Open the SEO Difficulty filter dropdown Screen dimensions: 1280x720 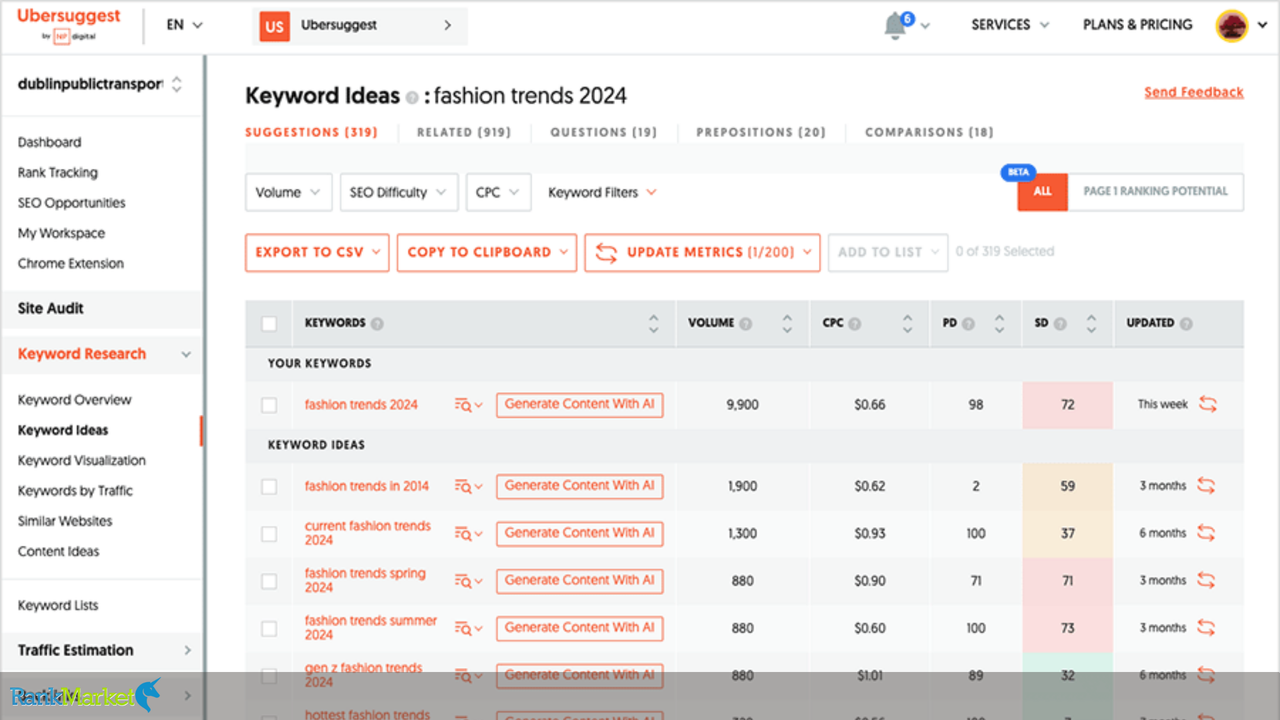398,192
